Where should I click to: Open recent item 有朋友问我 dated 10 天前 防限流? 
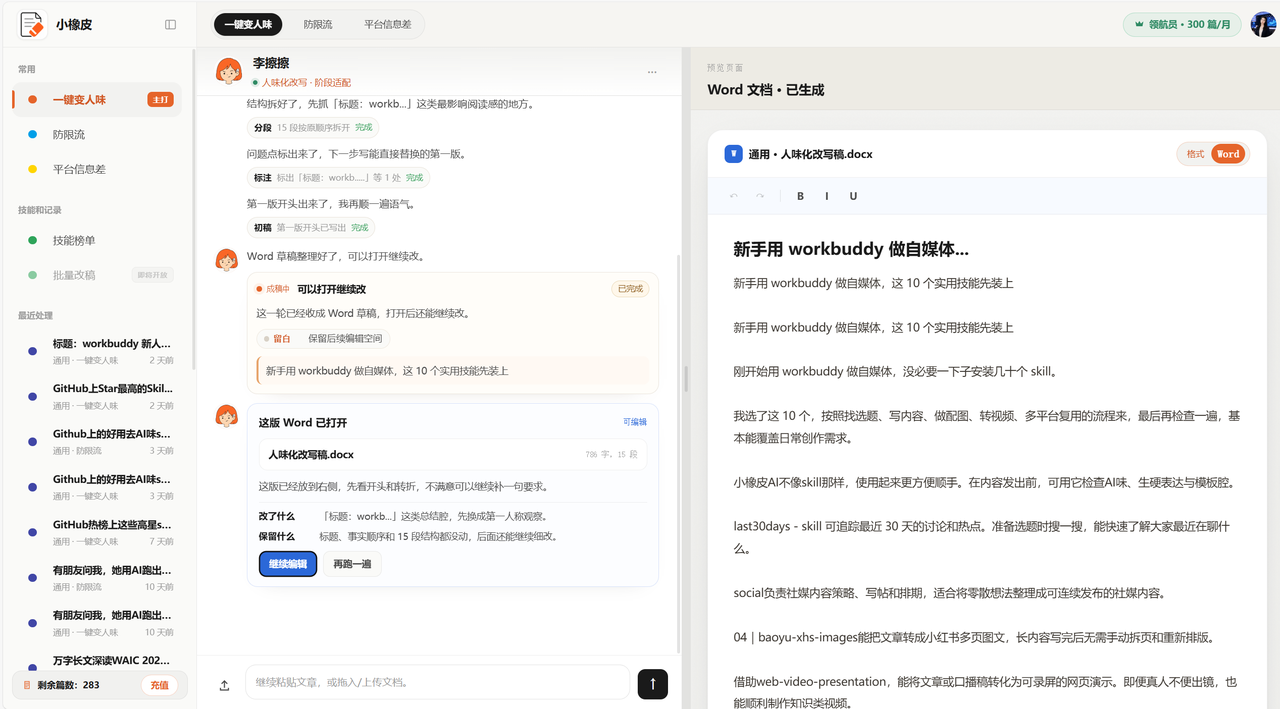point(97,578)
